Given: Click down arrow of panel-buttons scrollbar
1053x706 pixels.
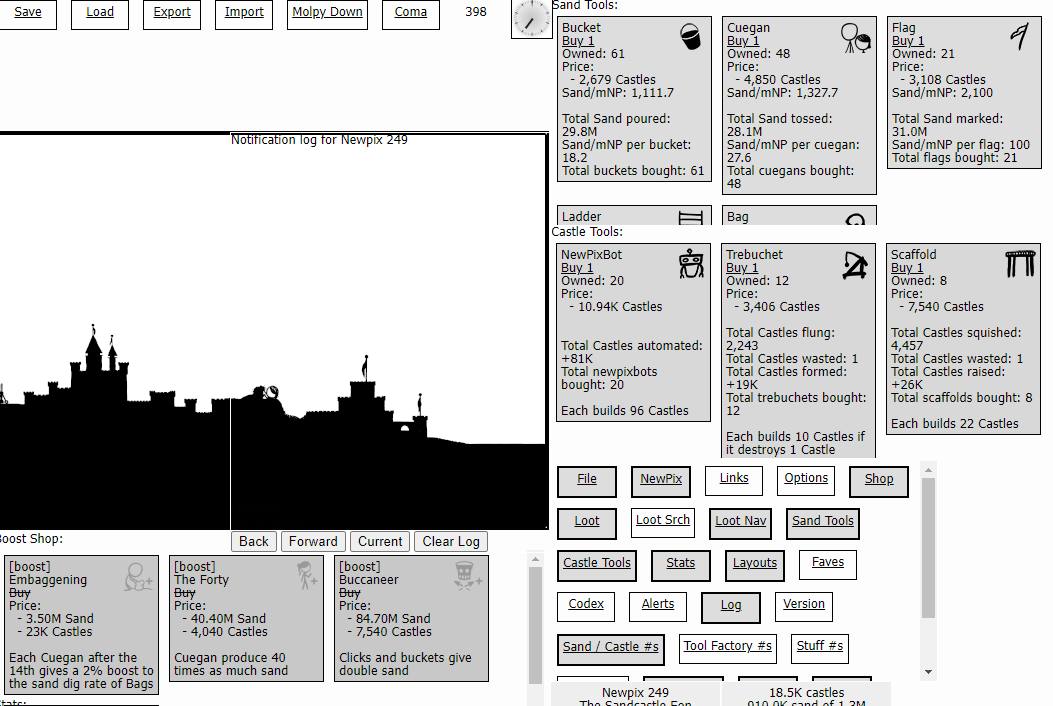Looking at the screenshot, I should 928,671.
